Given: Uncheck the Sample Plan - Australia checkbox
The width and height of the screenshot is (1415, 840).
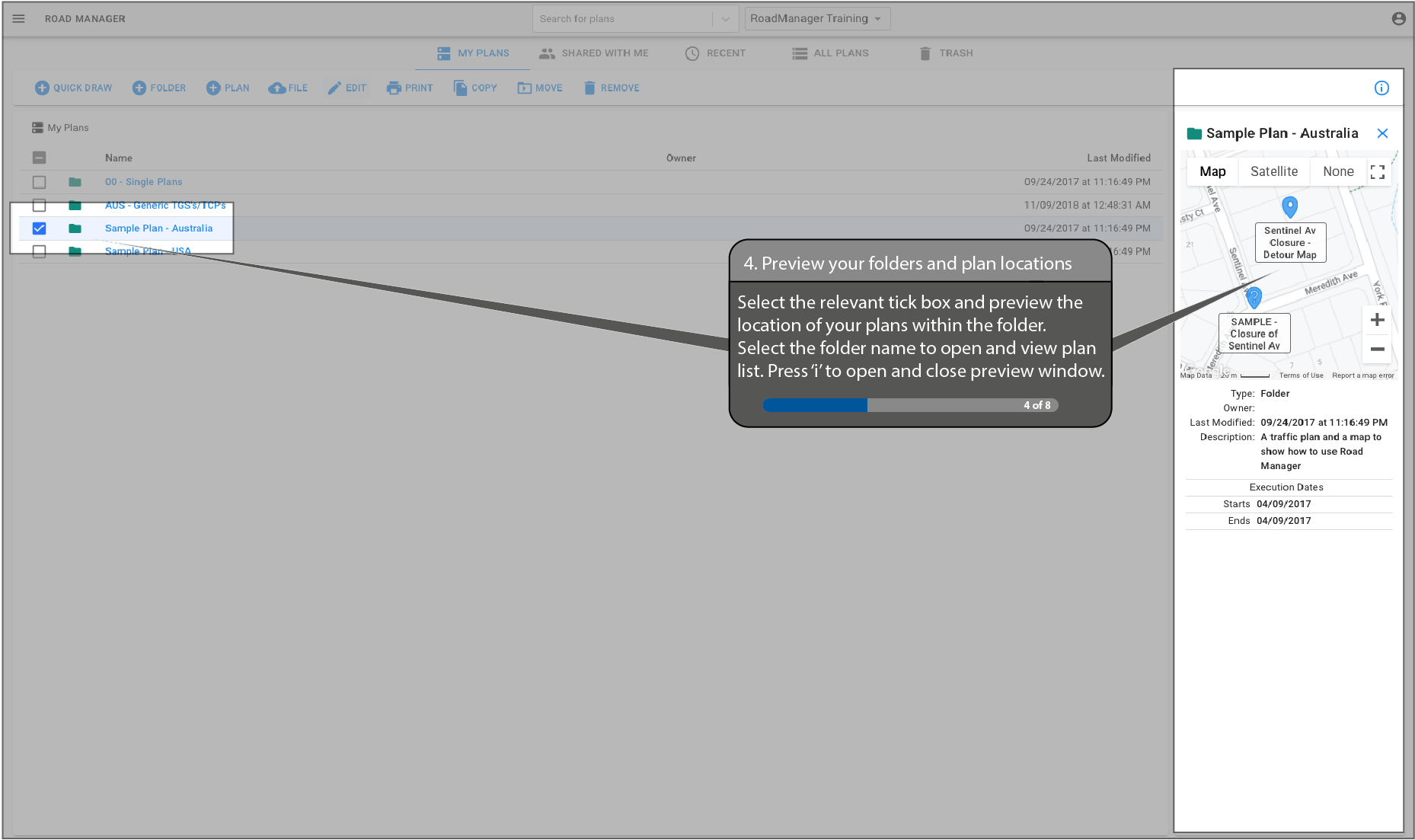Looking at the screenshot, I should (x=40, y=228).
